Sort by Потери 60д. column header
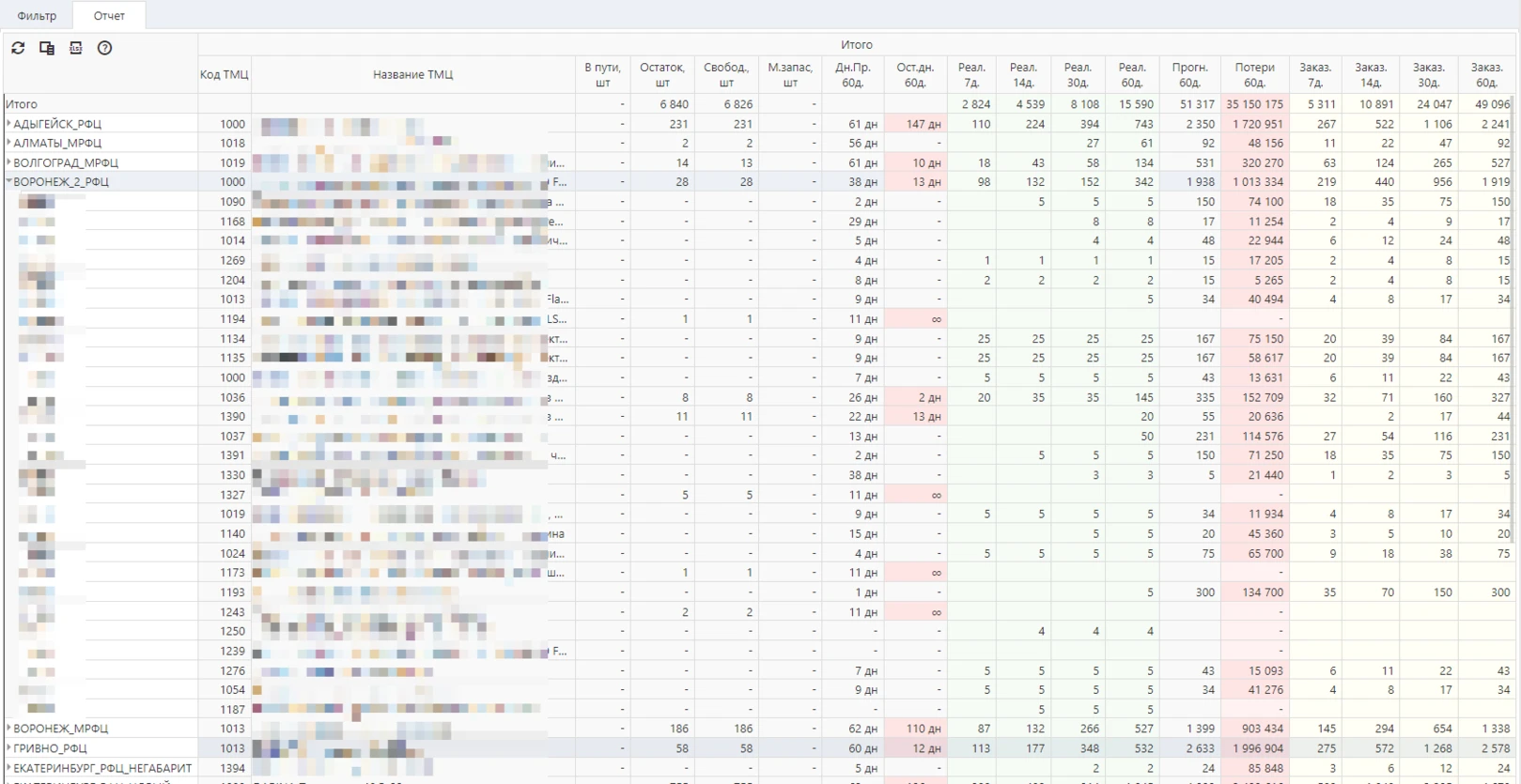 tap(1254, 75)
